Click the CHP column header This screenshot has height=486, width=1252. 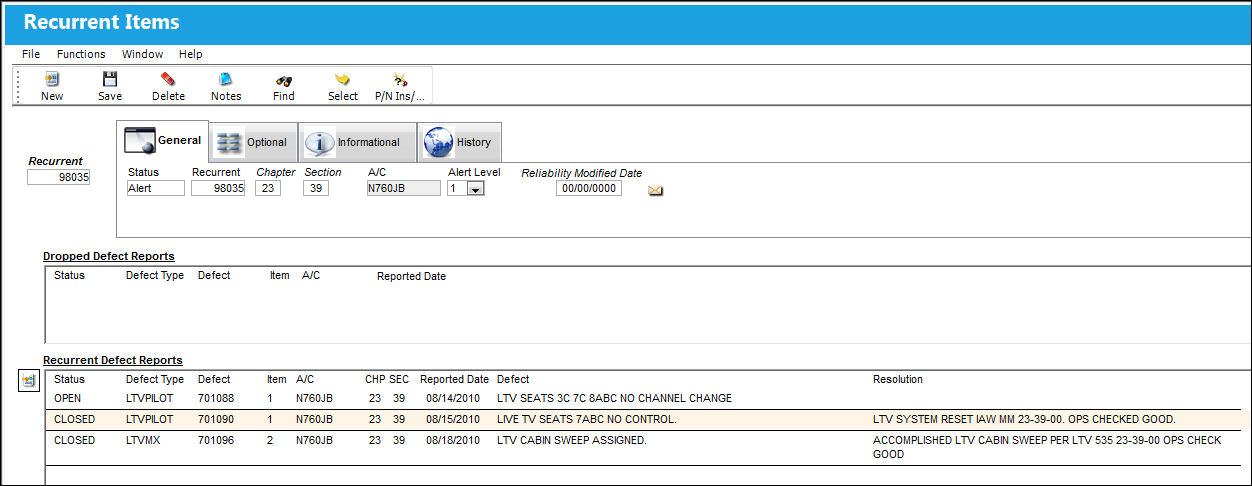(x=375, y=379)
